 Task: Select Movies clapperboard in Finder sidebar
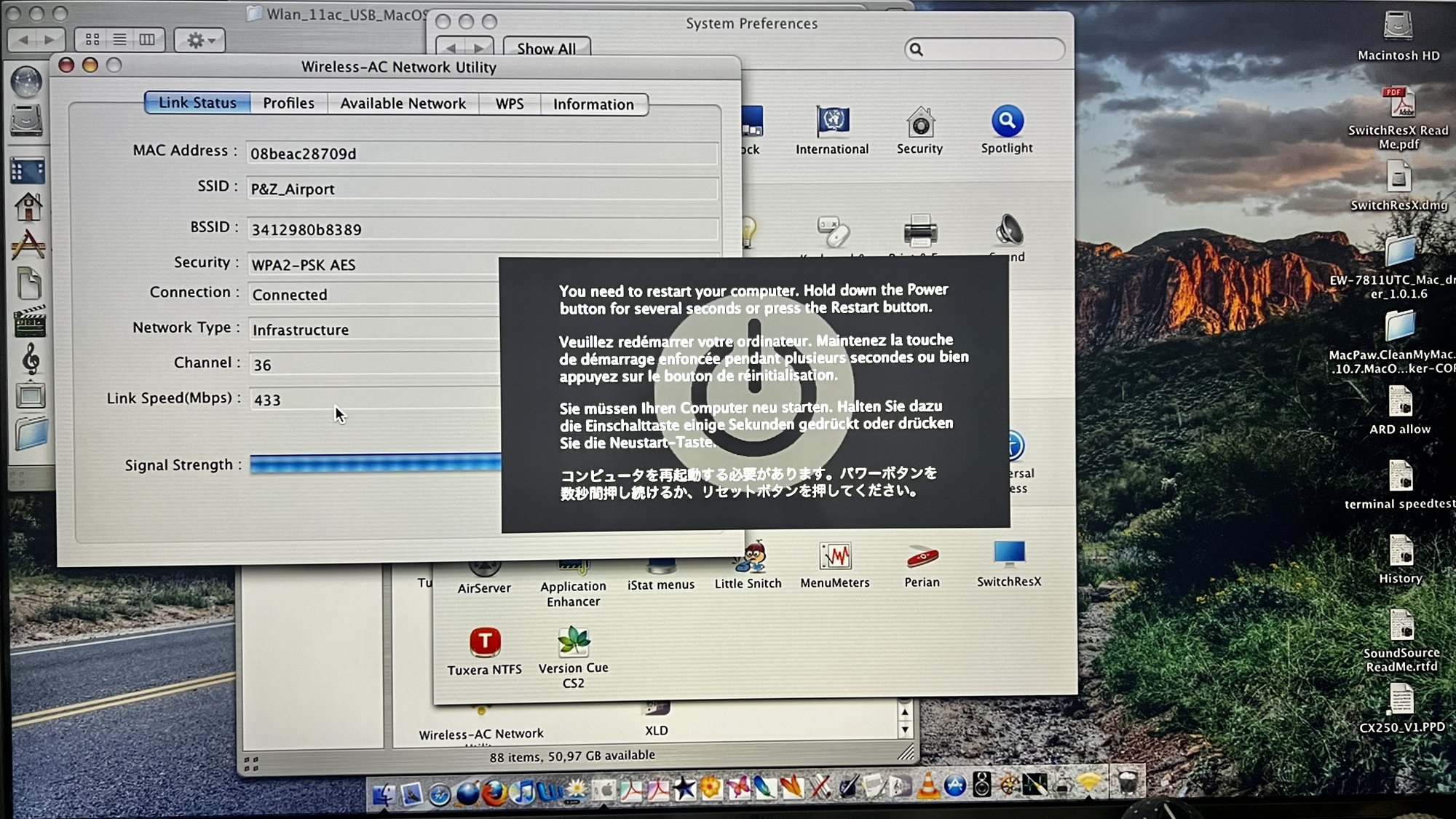pyautogui.click(x=30, y=320)
